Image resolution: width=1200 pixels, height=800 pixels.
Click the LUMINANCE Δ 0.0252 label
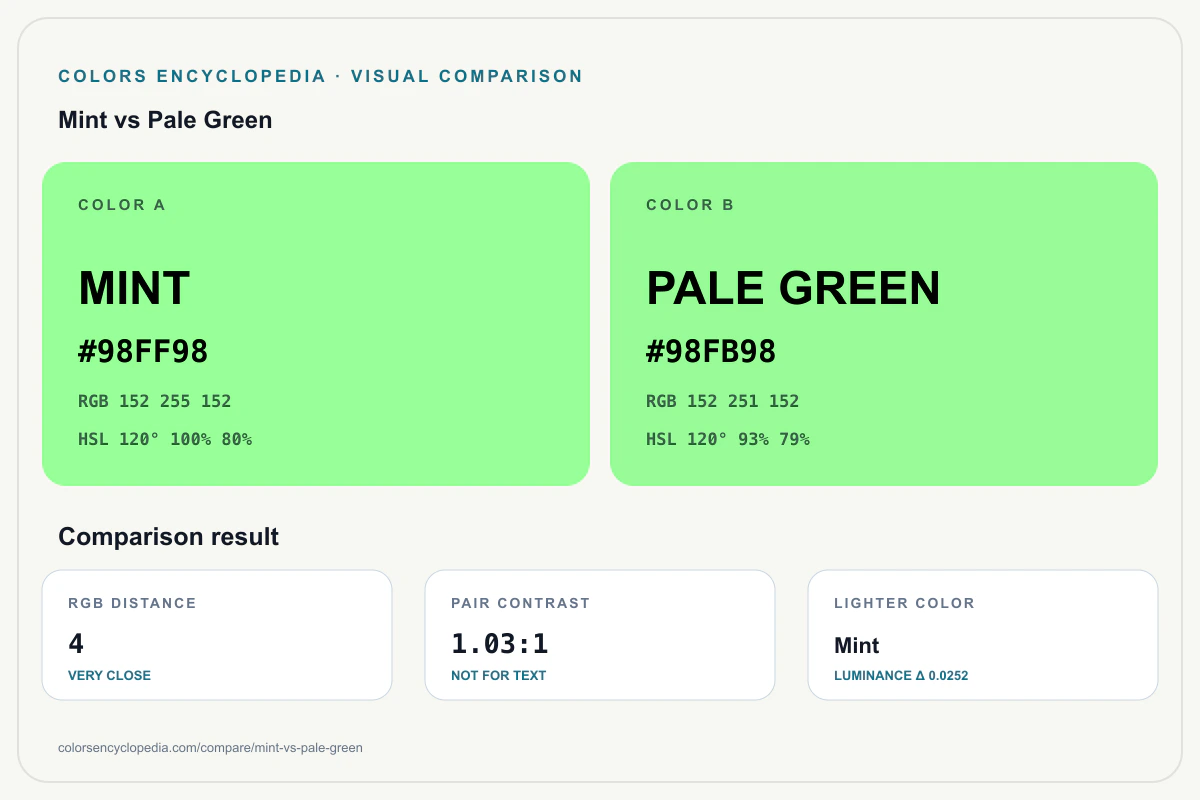click(x=901, y=676)
